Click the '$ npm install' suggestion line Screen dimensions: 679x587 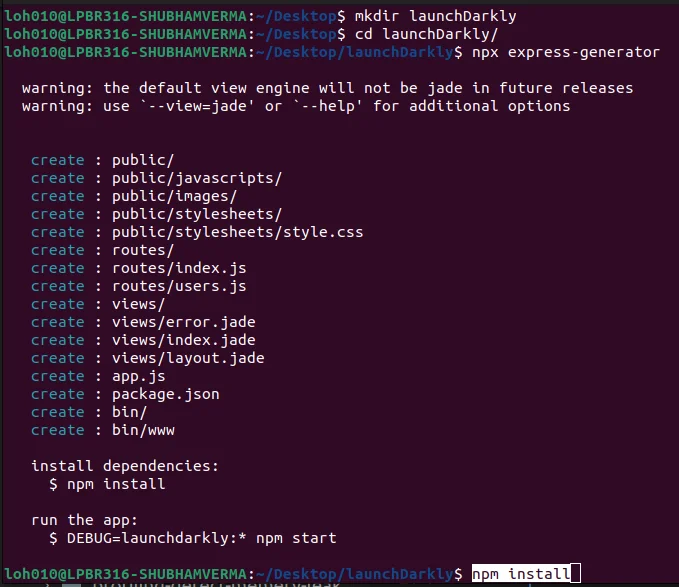pyautogui.click(x=107, y=484)
